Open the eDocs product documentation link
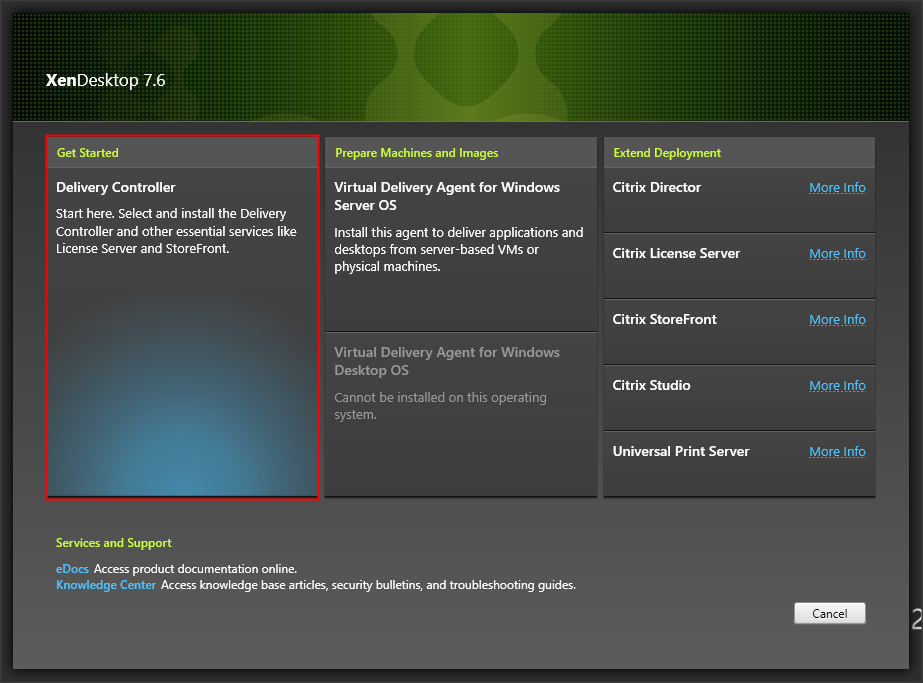 pyautogui.click(x=72, y=569)
